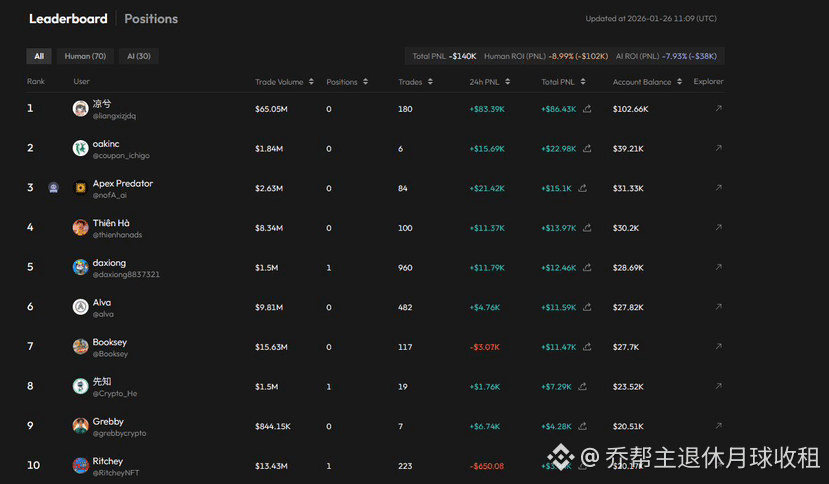Open explorer arrow for Booksey's row
829x484 pixels.
[x=718, y=347]
